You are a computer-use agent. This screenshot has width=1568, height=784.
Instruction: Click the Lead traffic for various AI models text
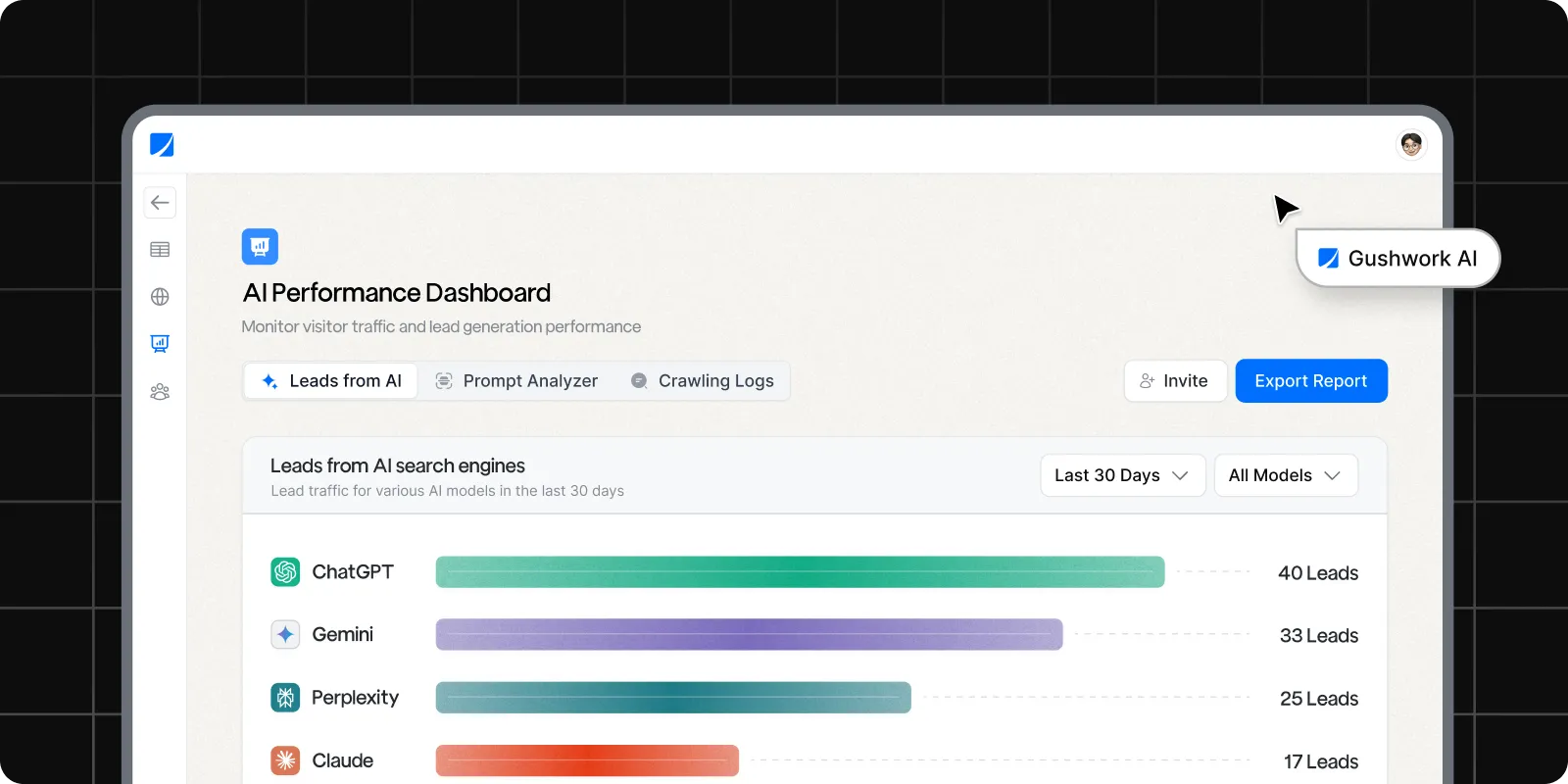[447, 491]
